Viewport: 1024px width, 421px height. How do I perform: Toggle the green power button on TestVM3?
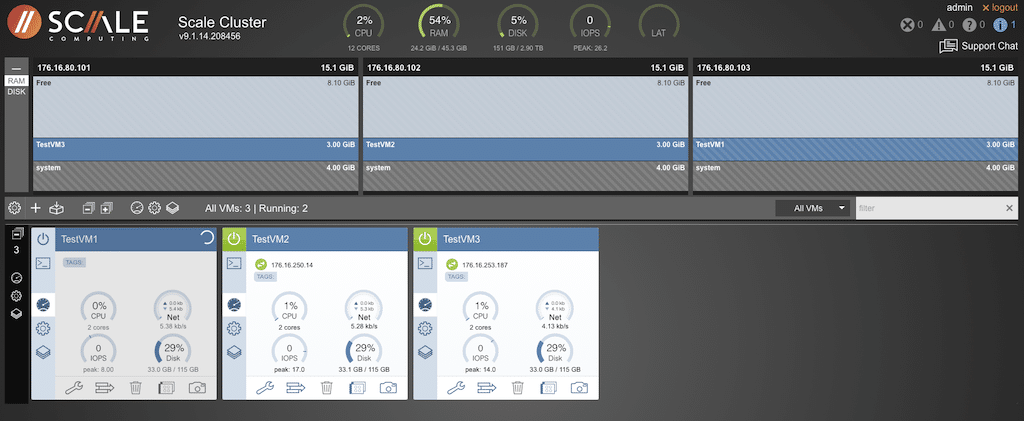coord(425,239)
